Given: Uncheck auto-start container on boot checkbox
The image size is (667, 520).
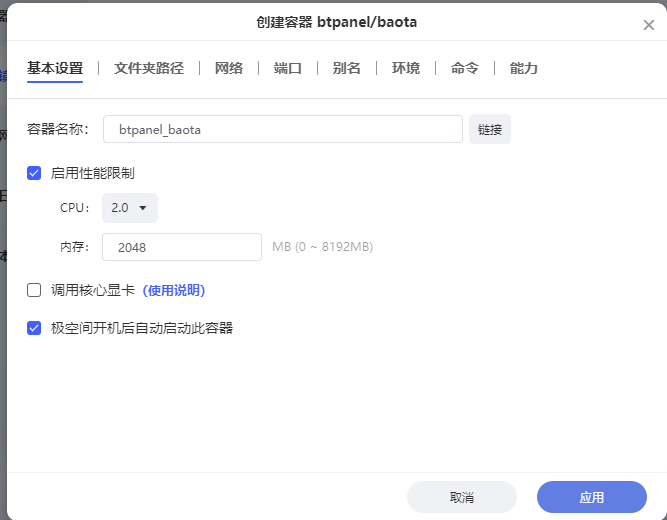Looking at the screenshot, I should tap(34, 328).
